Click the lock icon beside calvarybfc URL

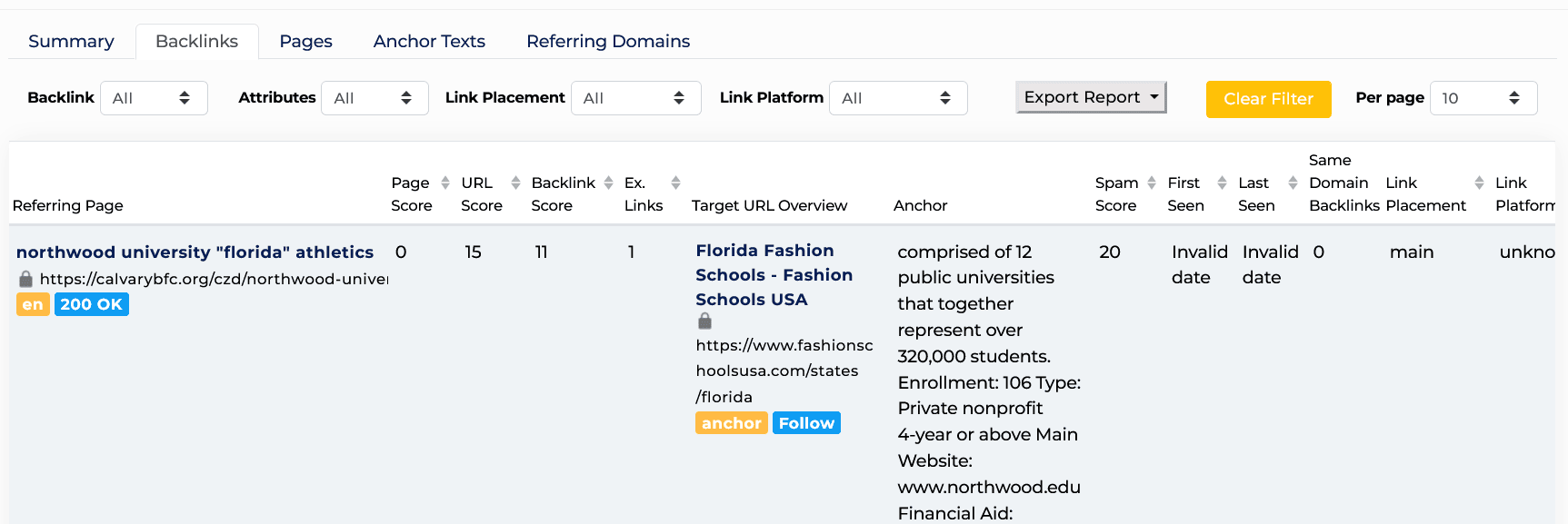click(x=26, y=279)
